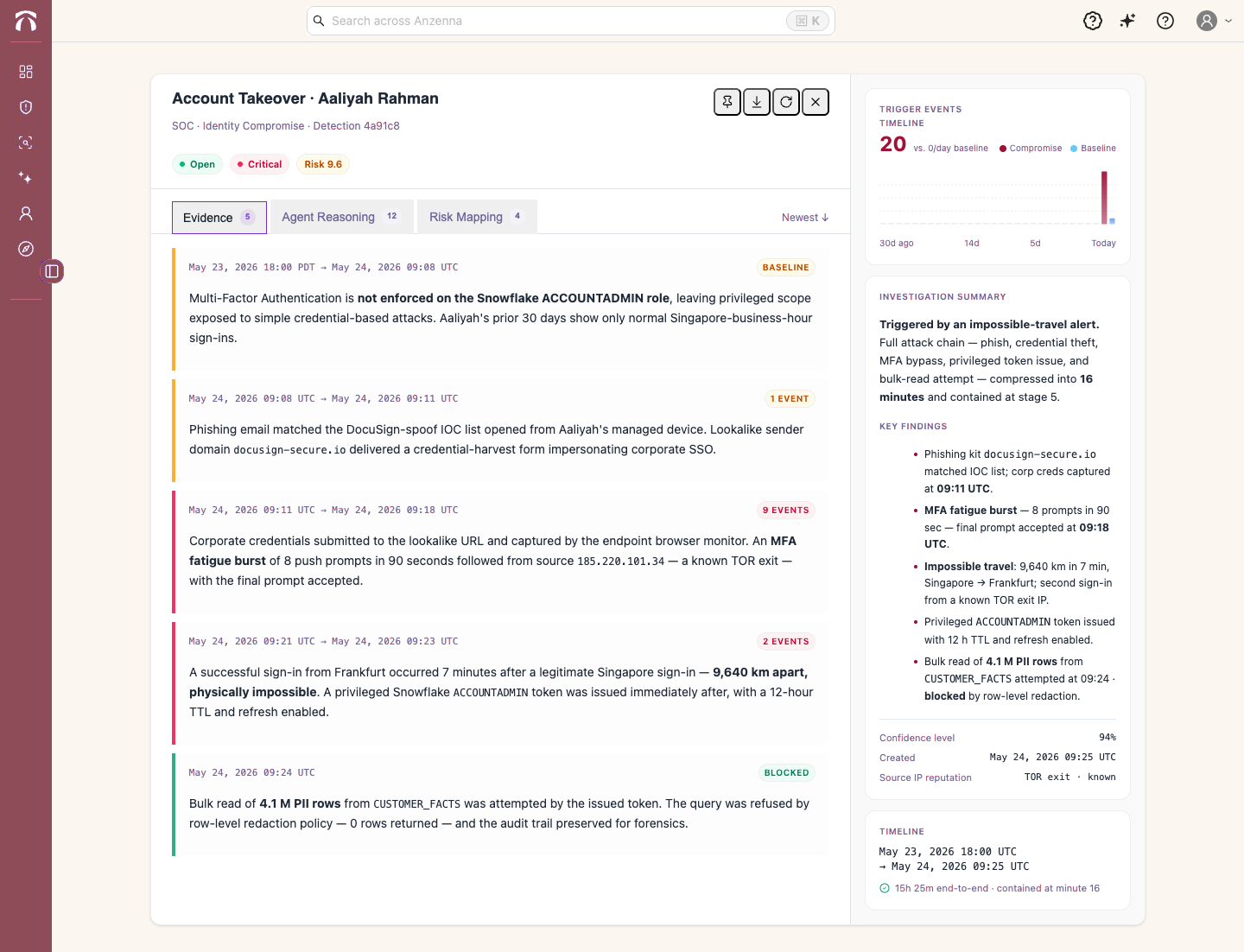This screenshot has height=952, width=1244.
Task: Pin the Account Takeover detection
Action: point(727,102)
